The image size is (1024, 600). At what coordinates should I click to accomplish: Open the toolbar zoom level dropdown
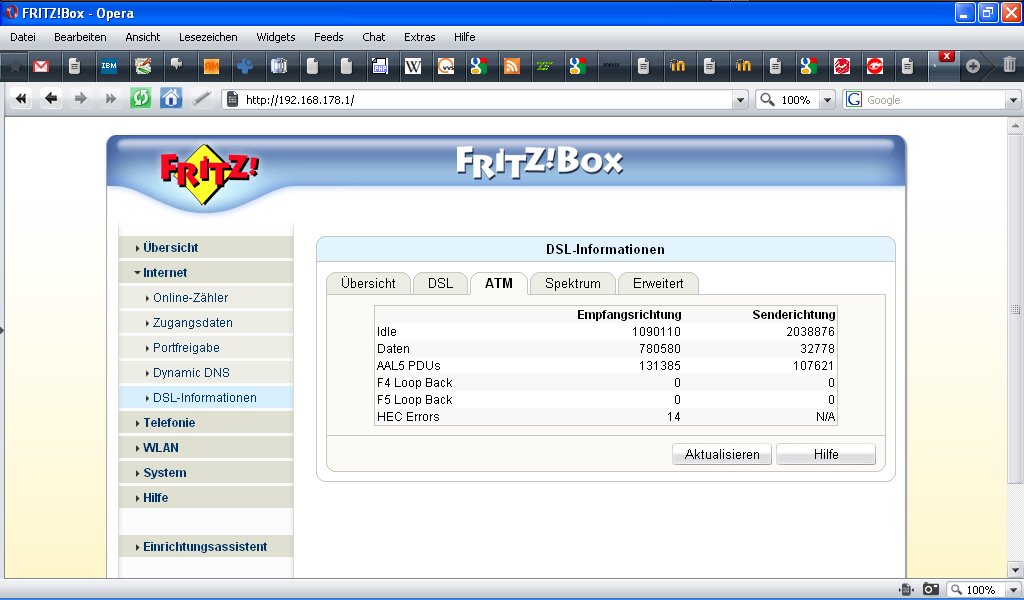click(x=827, y=100)
